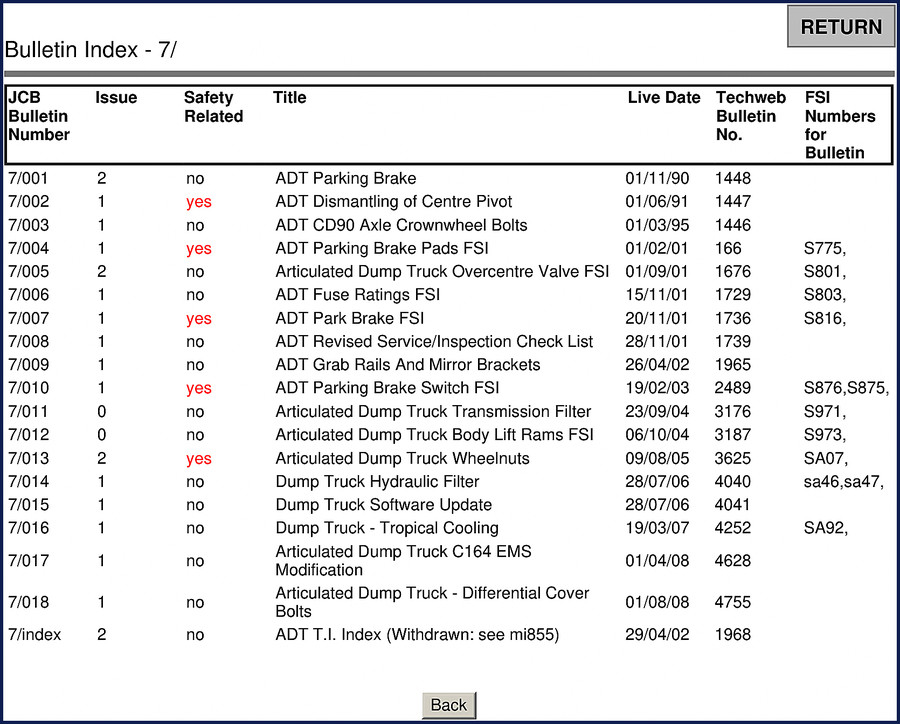Click the JCB Bulletin Number header
This screenshot has height=724, width=900.
[38, 116]
